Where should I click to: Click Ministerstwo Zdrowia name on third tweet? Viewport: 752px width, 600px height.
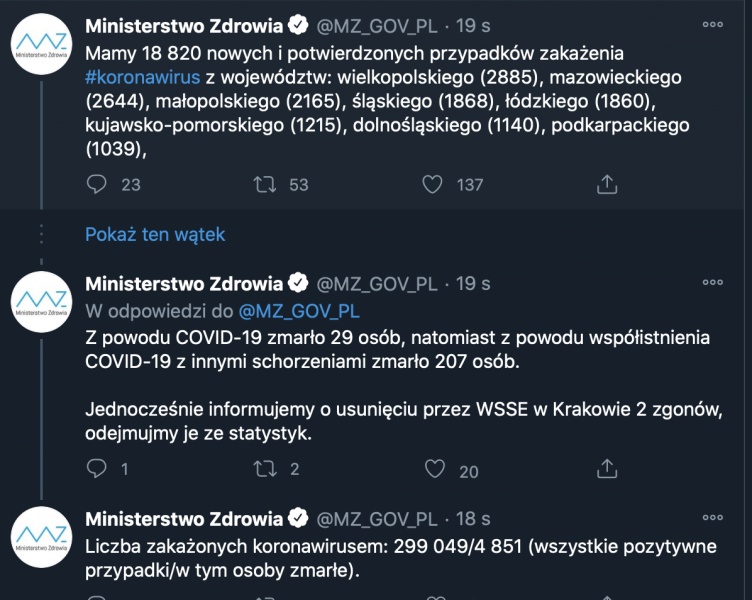point(184,519)
